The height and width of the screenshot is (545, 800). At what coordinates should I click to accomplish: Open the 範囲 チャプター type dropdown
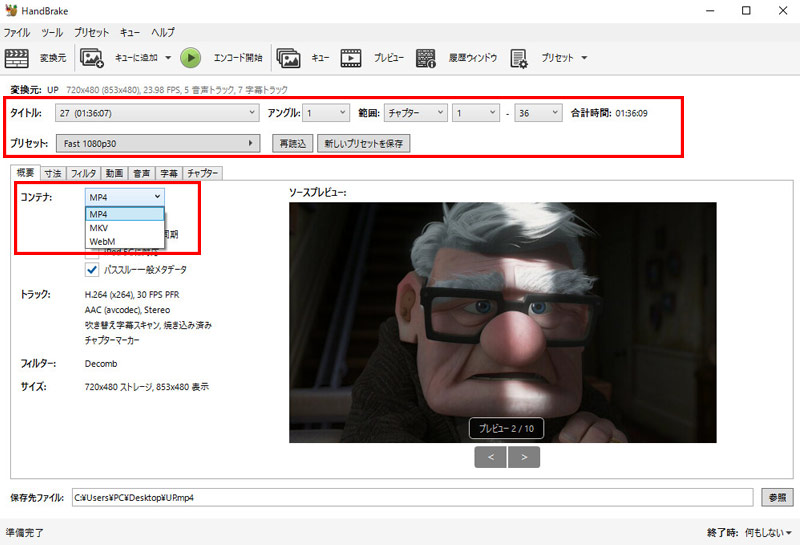[415, 113]
